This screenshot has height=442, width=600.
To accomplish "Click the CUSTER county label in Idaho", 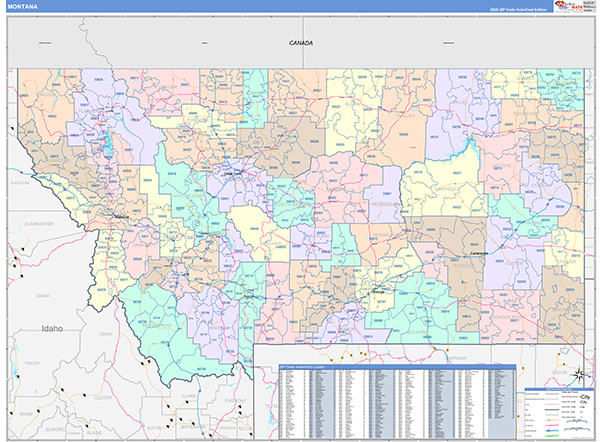I will point(100,398).
